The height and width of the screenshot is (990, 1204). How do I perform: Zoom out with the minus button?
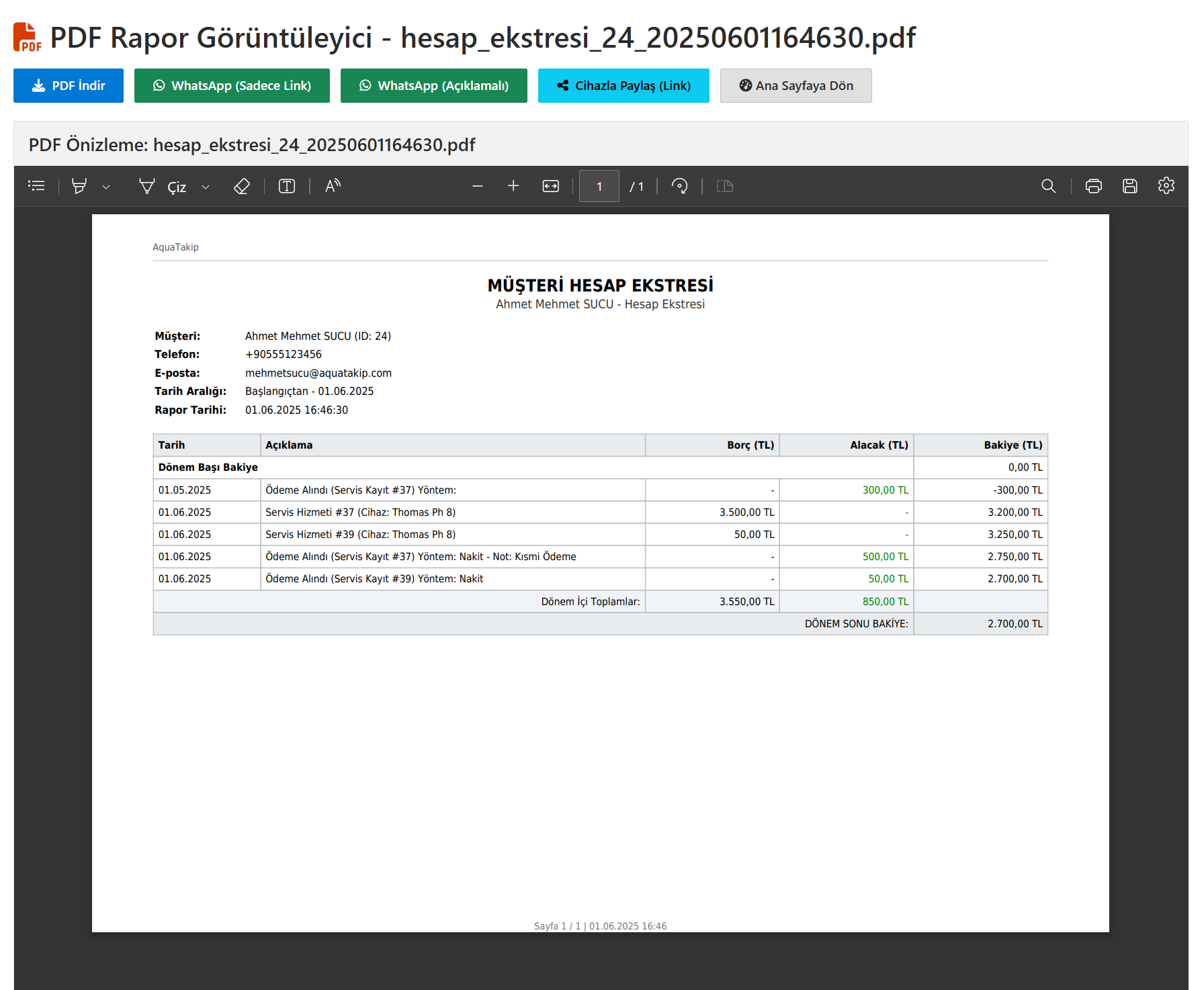tap(478, 186)
